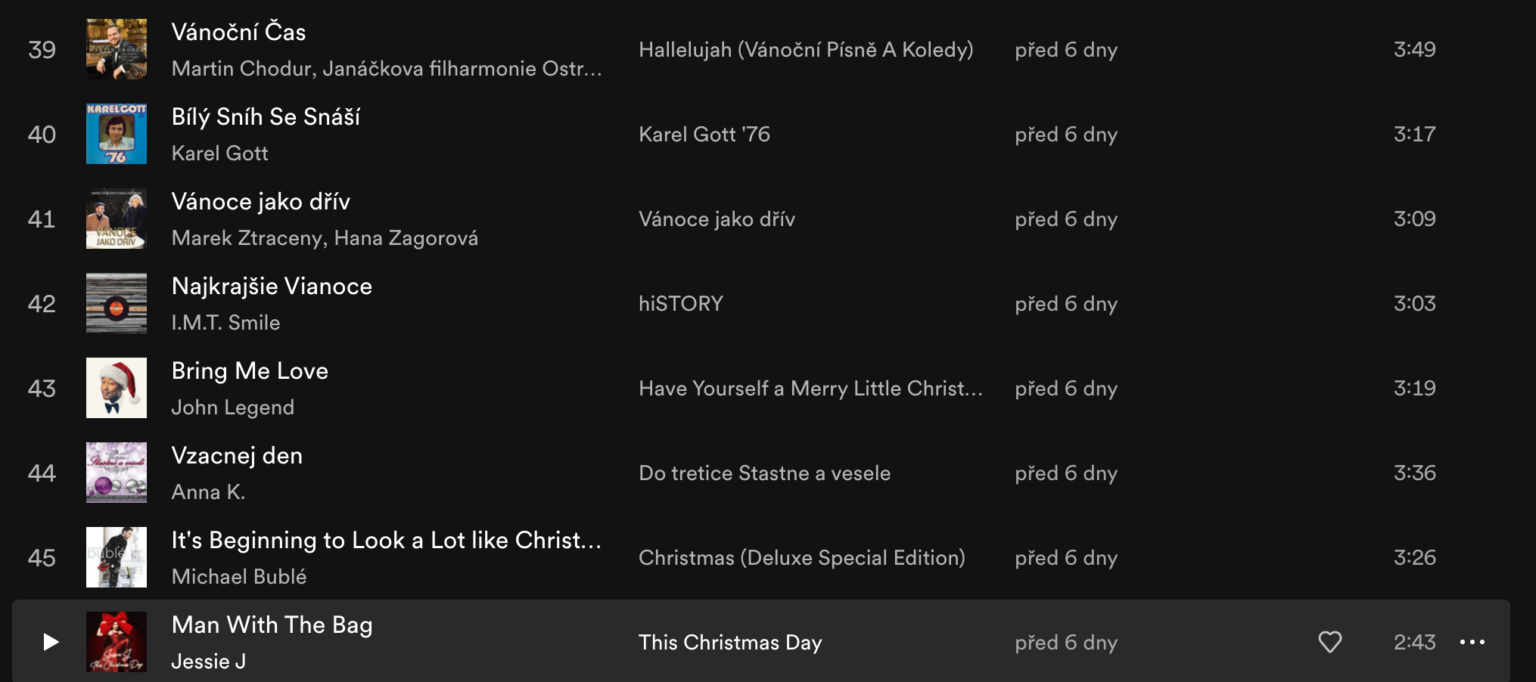Open the album art thumbnail for "Vánoční Čas"
1536x682 pixels.
(116, 48)
